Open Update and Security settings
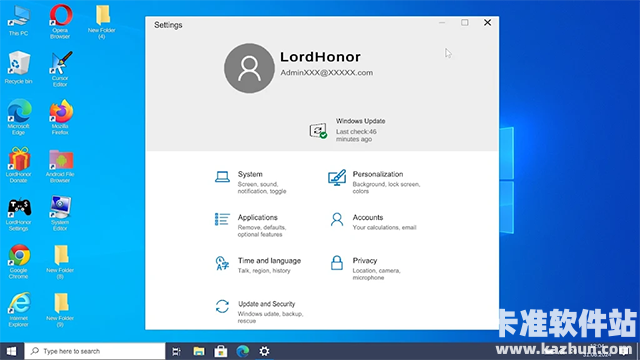 click(259, 312)
